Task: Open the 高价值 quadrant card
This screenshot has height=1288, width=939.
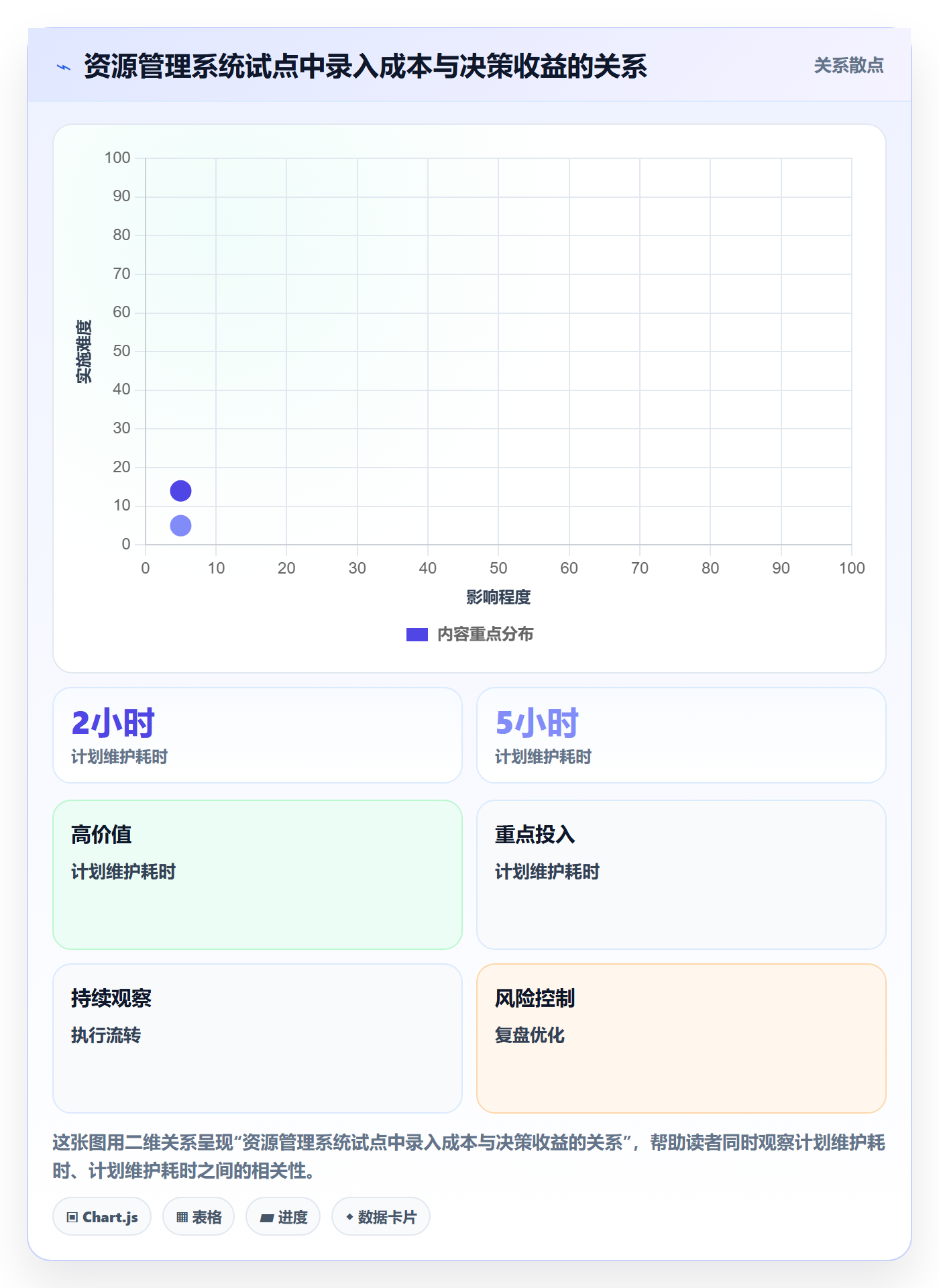Action: [x=258, y=875]
